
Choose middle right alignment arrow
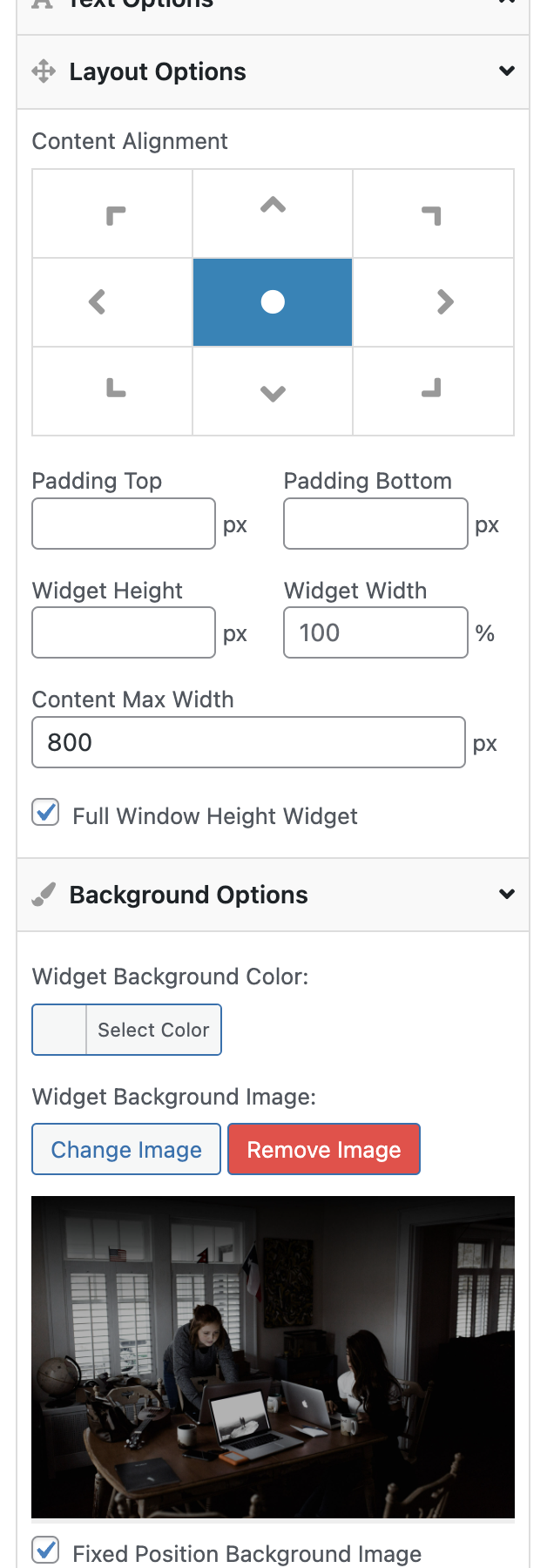pos(433,302)
